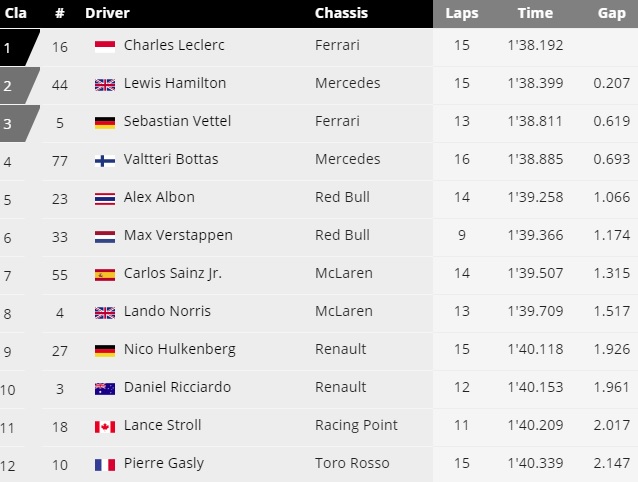
Task: Click the Spanish flag beside Carlos Sainz Jr.
Action: point(104,274)
